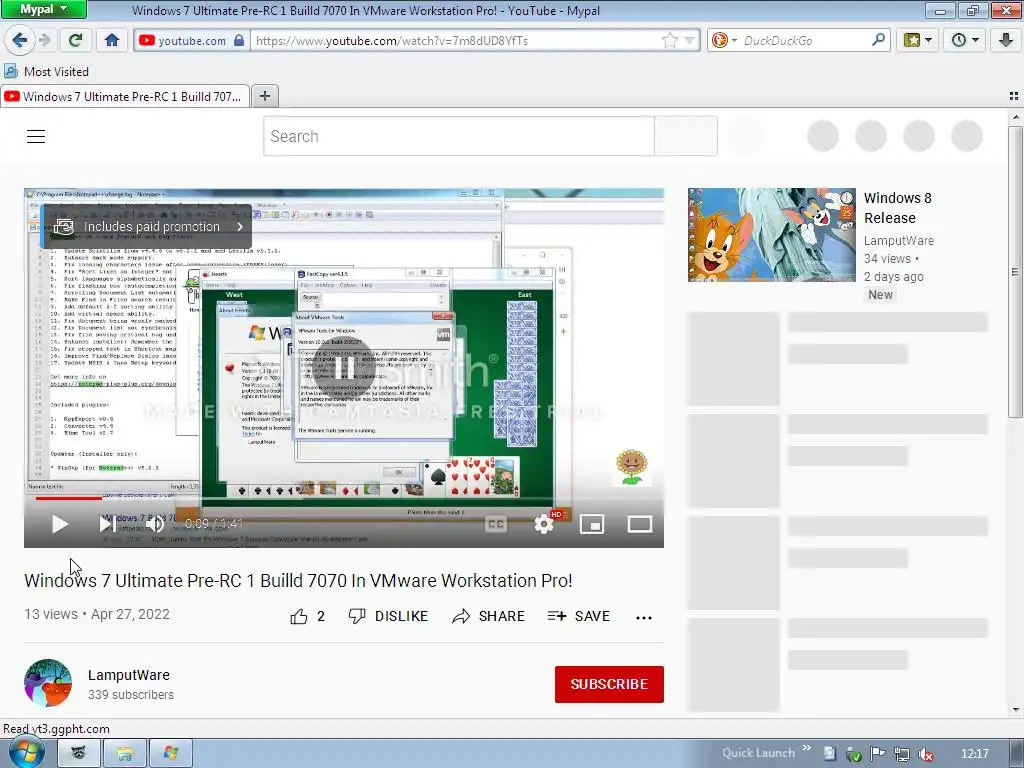The image size is (1024, 768).
Task: Open the SHARE dialog
Action: pos(488,616)
